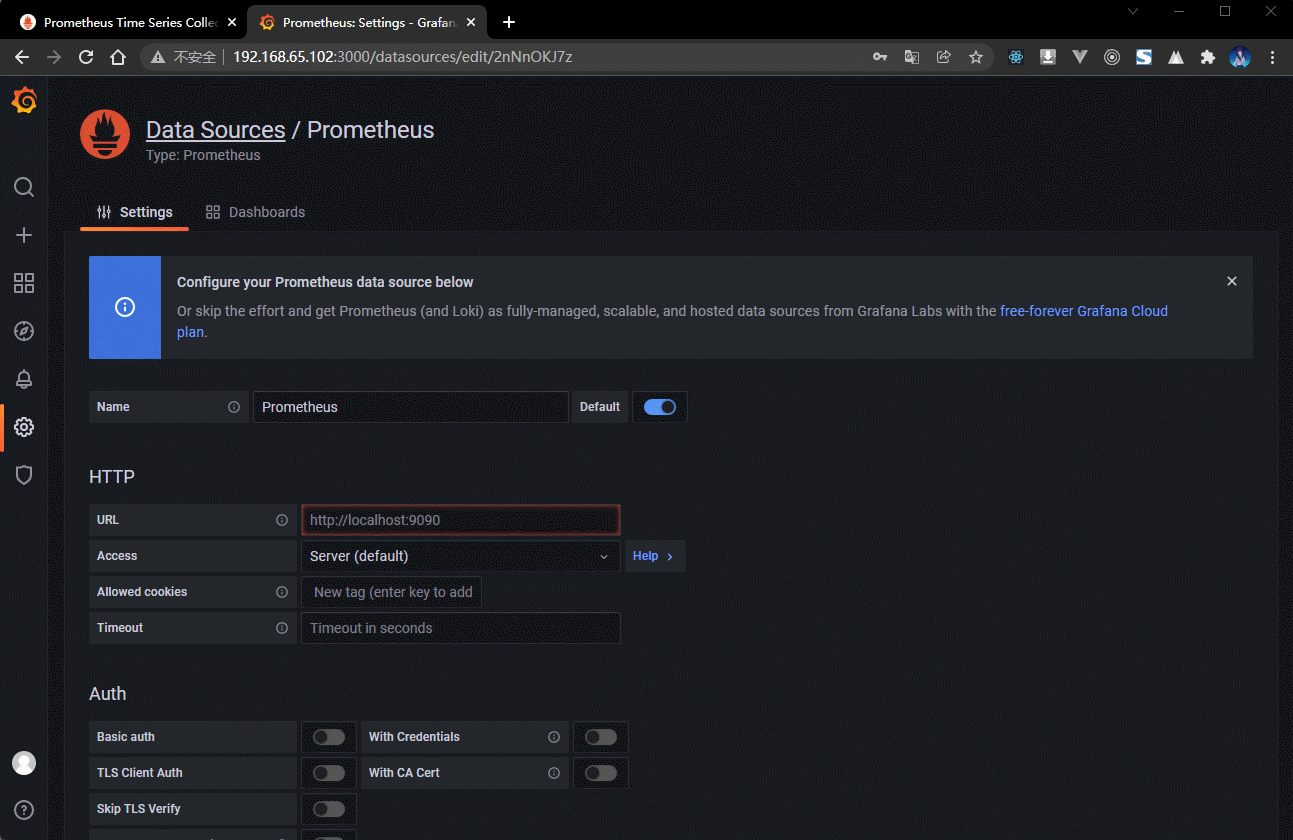Open the browser extensions puzzle icon

1208,57
